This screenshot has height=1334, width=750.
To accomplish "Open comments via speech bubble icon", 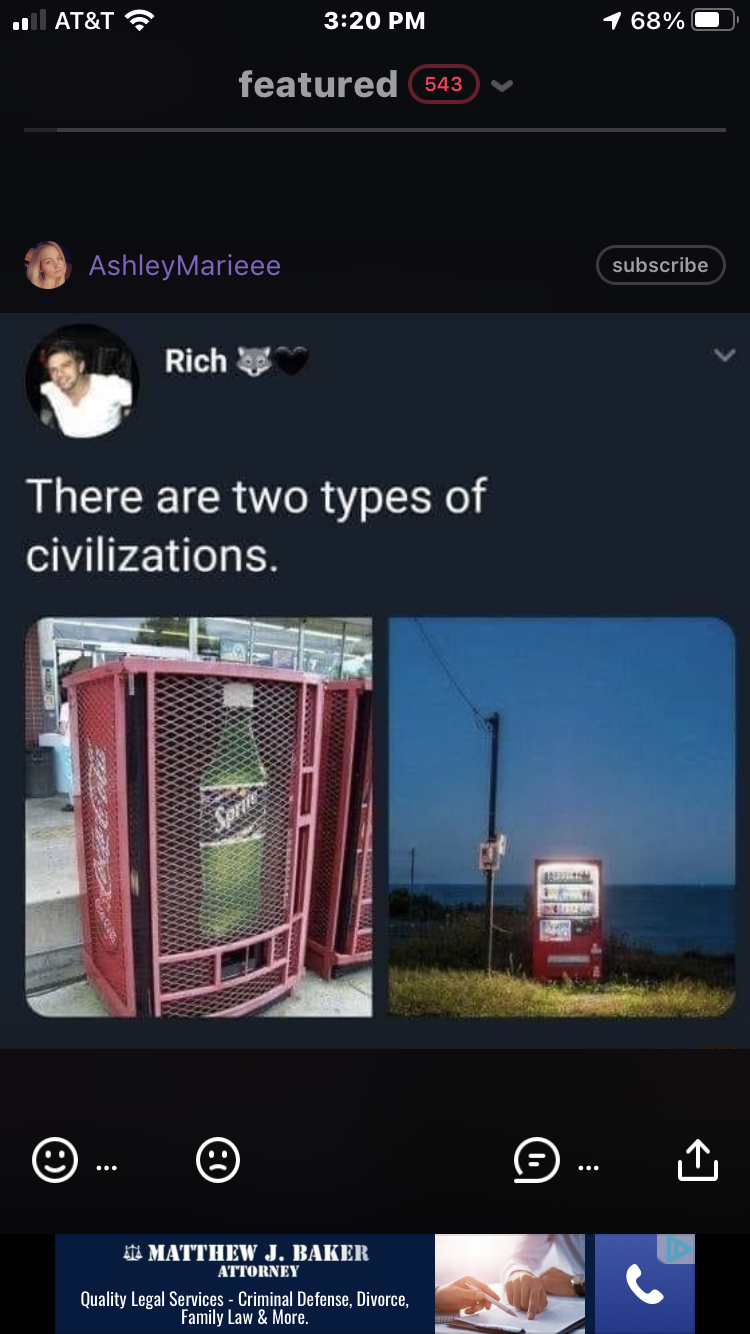I will [x=536, y=1161].
